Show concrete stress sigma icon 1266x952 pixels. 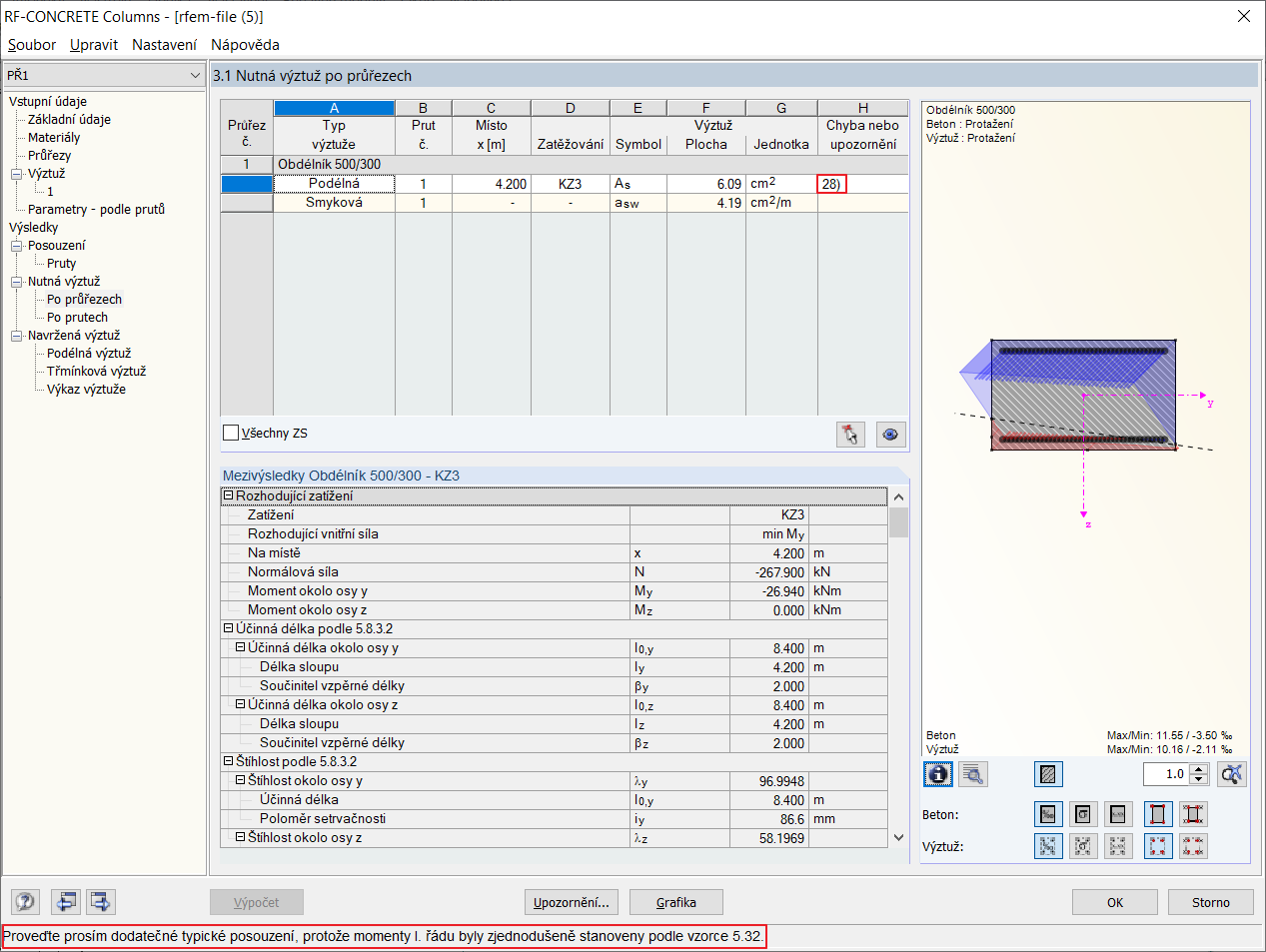[1083, 814]
